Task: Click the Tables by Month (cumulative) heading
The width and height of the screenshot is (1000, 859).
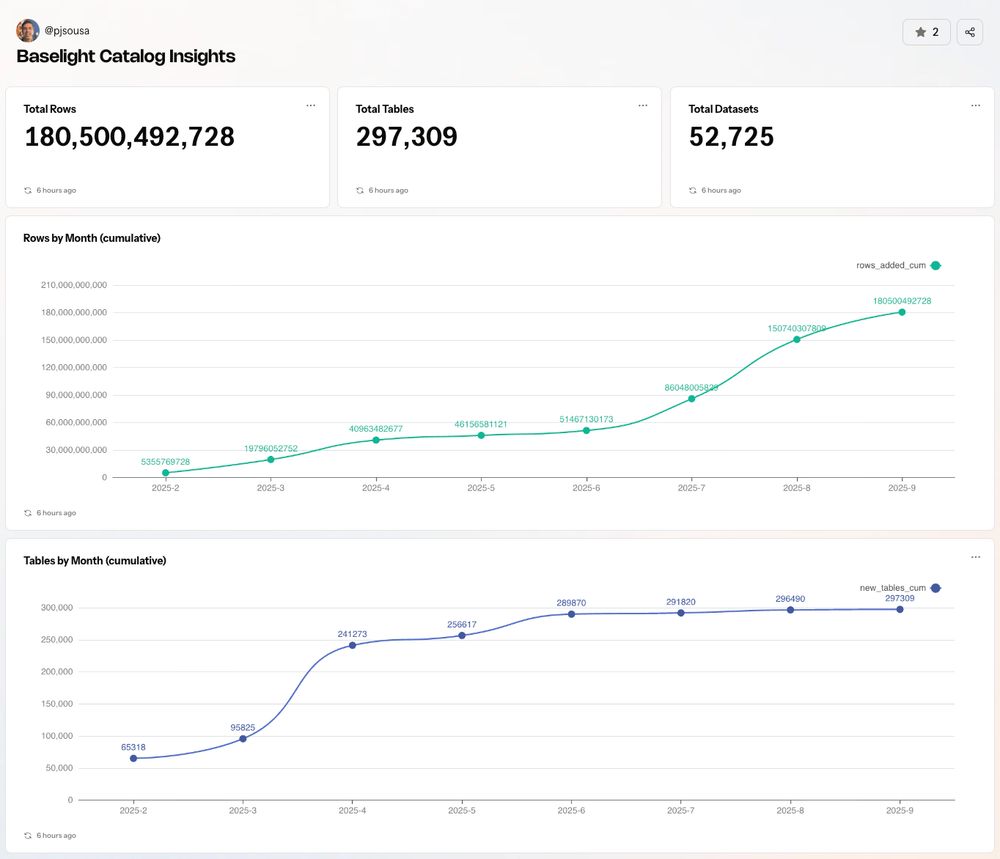Action: (95, 561)
